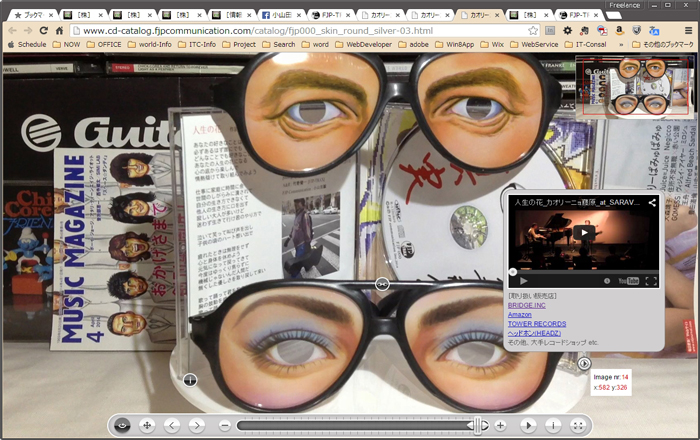Open video on YouTube via logo

tap(629, 281)
